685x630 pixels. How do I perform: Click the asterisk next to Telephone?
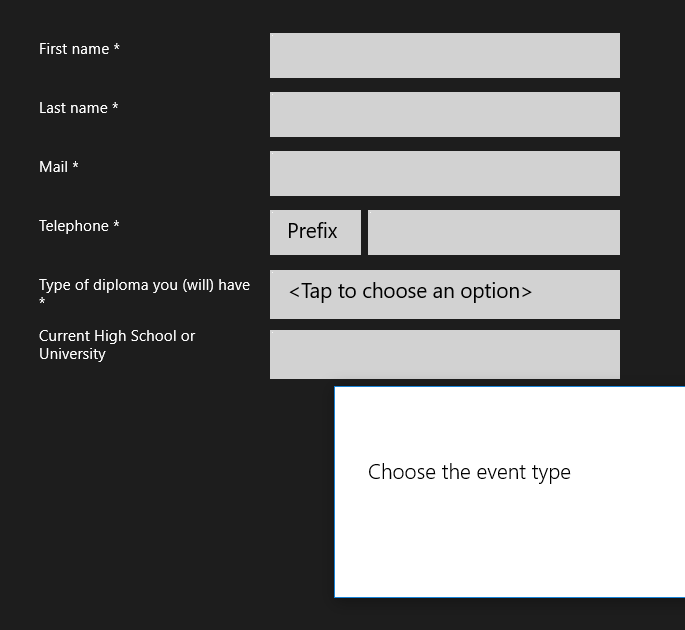tap(117, 225)
